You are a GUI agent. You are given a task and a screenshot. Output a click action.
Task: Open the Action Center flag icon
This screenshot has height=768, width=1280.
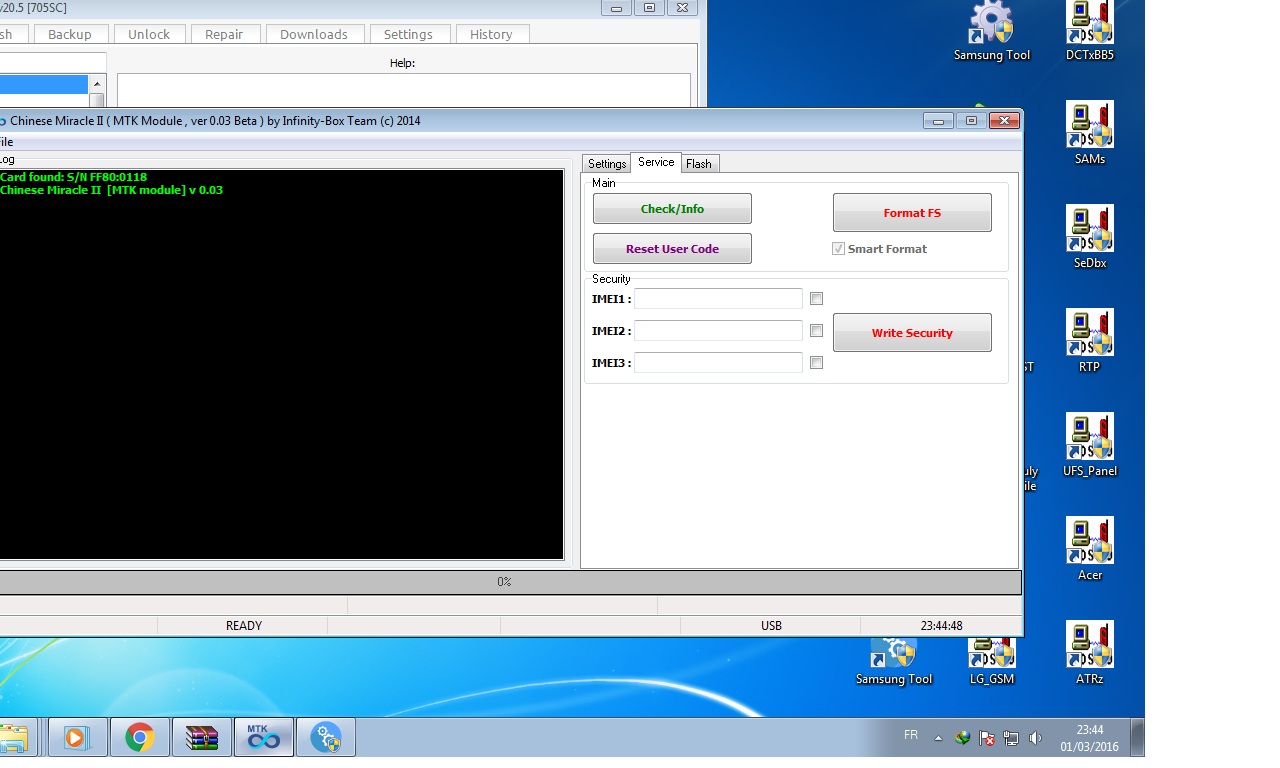(987, 738)
